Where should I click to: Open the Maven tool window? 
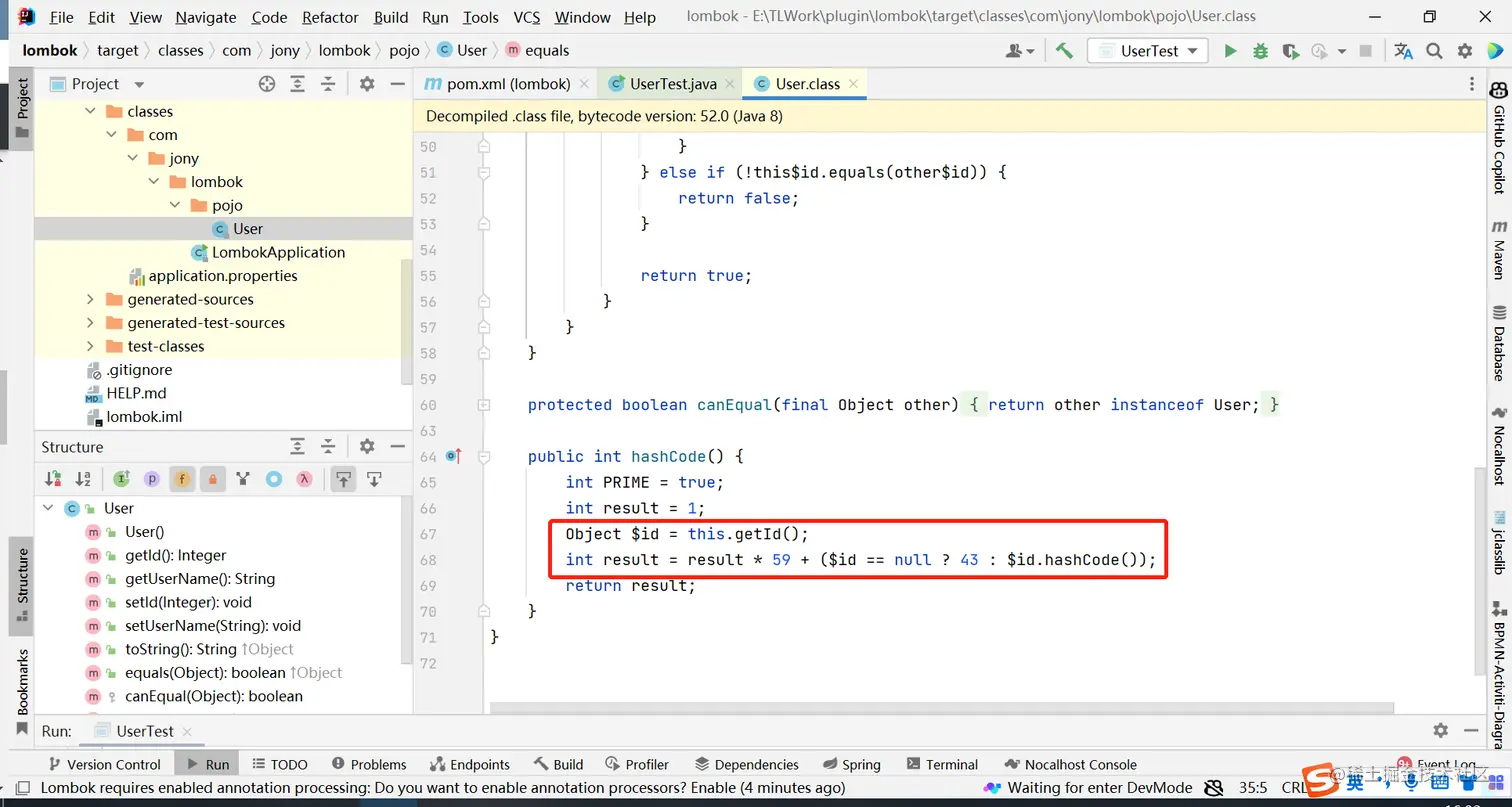[x=1498, y=249]
